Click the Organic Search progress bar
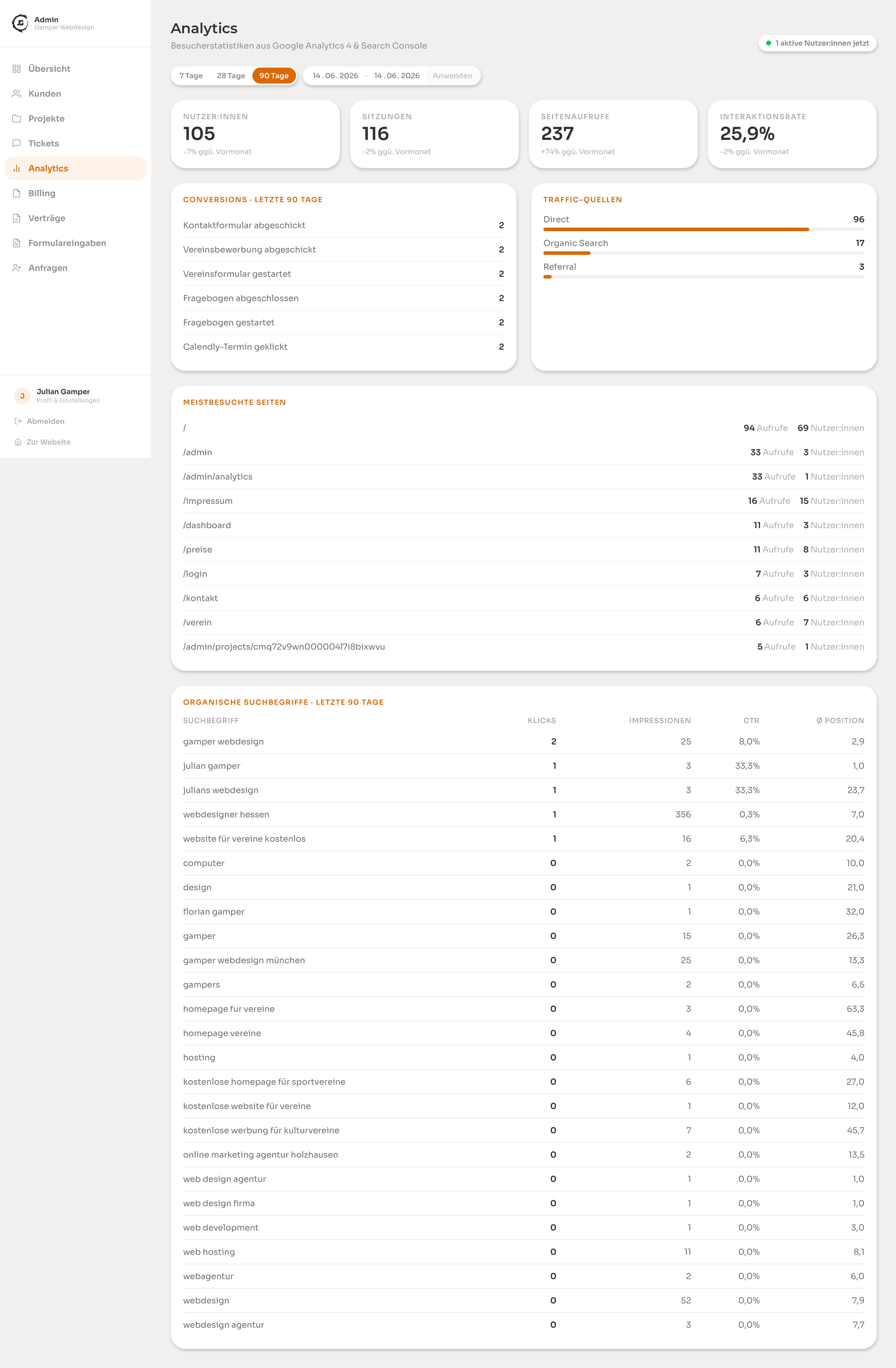The width and height of the screenshot is (896, 1368). [703, 253]
